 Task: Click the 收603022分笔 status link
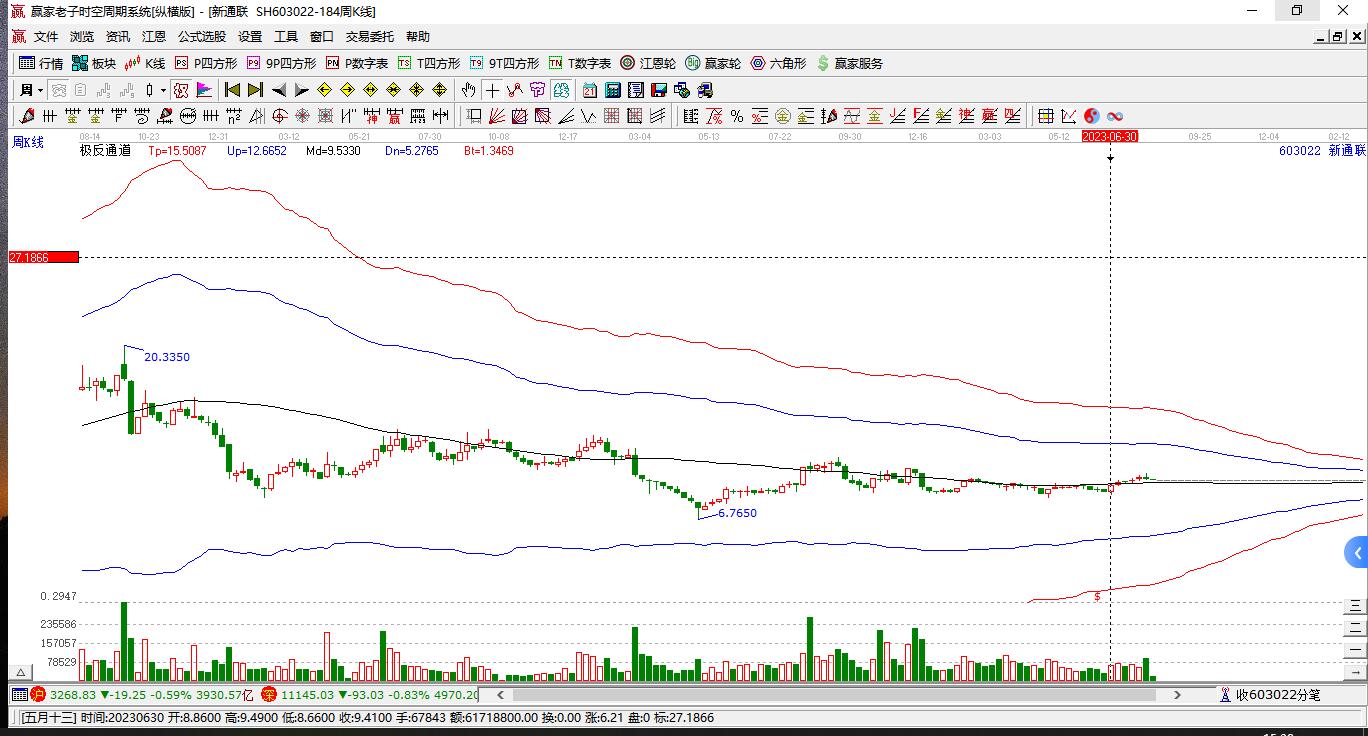tap(1276, 695)
